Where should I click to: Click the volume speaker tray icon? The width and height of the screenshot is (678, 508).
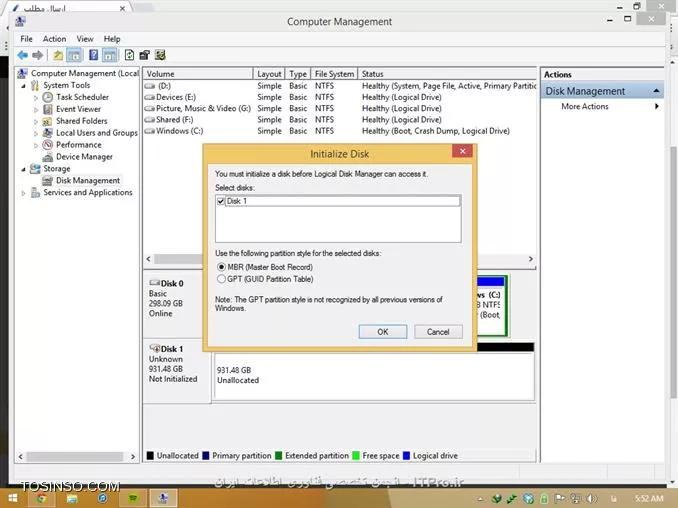coord(592,498)
